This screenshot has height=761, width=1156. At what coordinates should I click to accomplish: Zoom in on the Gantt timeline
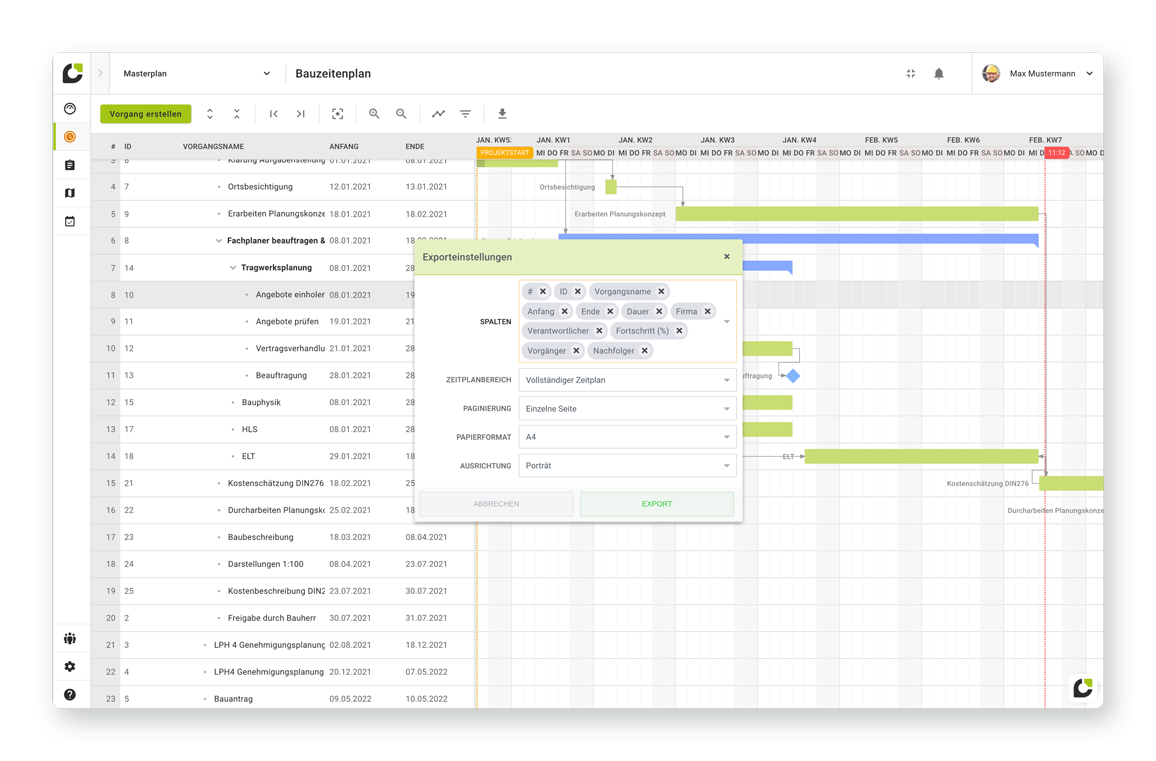[375, 114]
